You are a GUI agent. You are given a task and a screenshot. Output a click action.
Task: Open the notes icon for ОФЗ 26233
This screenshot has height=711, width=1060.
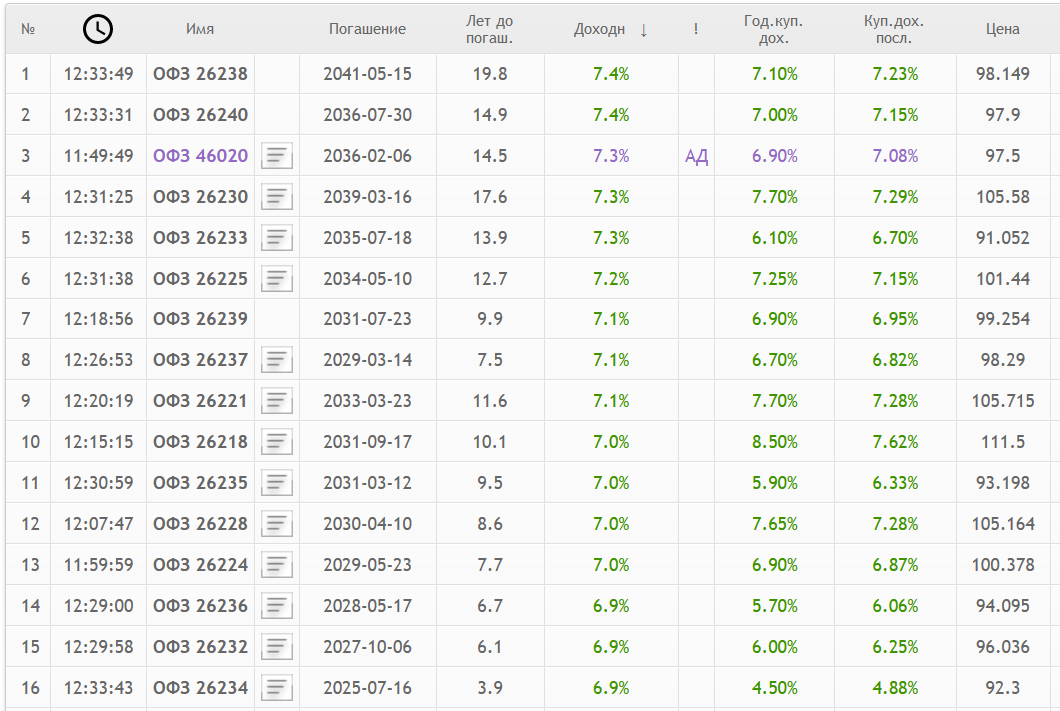point(276,238)
